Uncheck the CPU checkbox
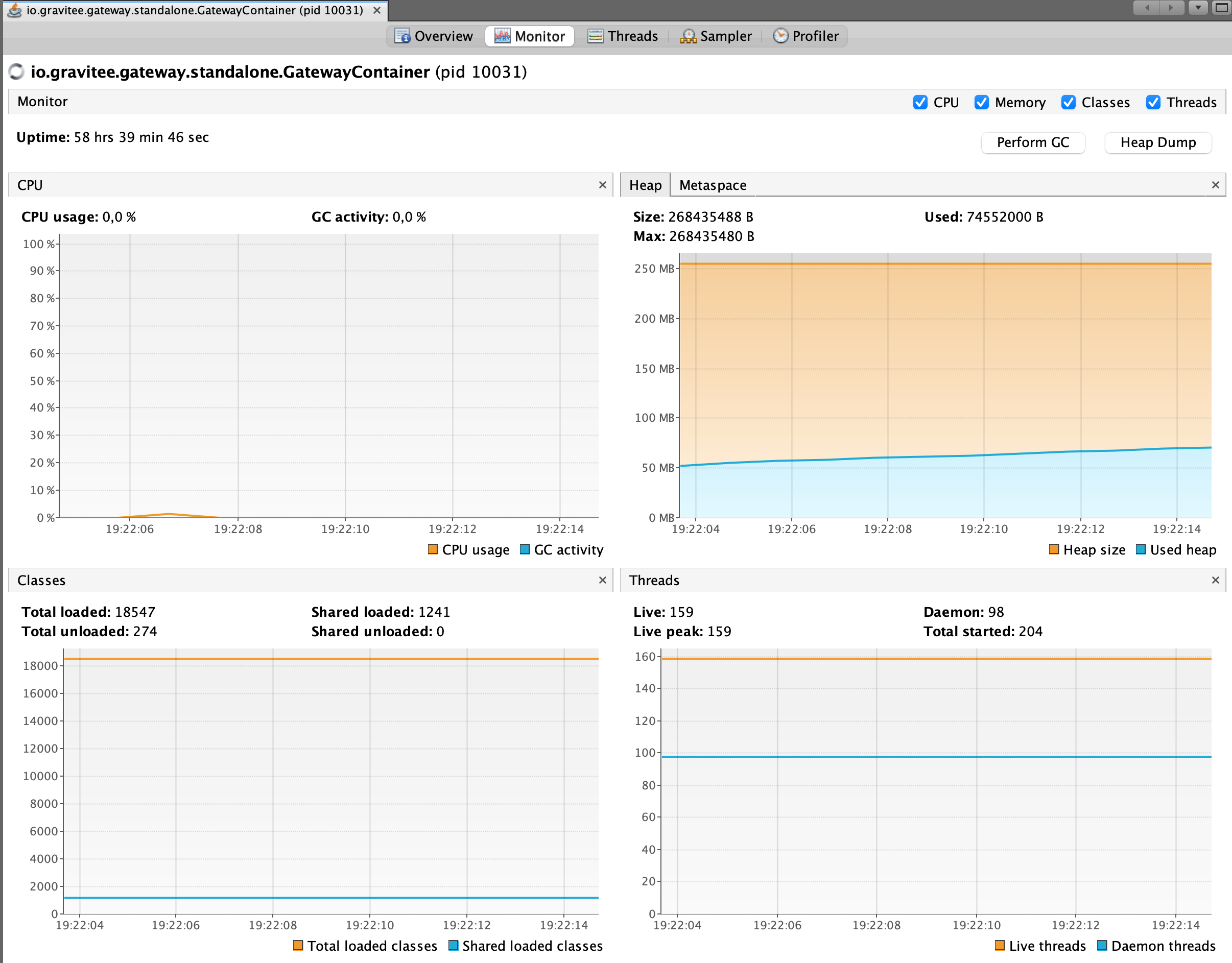This screenshot has width=1232, height=963. (x=920, y=102)
